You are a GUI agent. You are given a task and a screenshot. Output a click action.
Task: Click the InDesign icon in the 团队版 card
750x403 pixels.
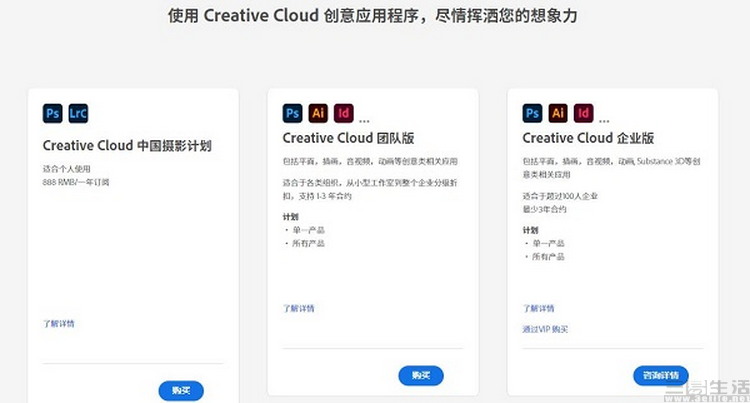coord(343,113)
